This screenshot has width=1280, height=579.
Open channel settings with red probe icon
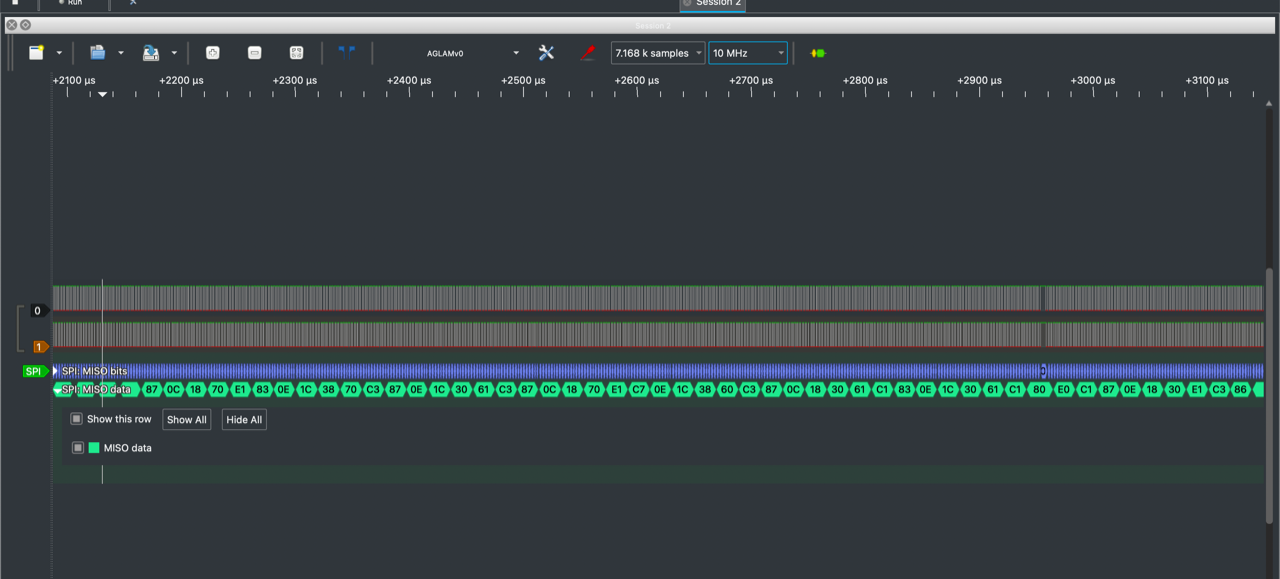pyautogui.click(x=588, y=53)
